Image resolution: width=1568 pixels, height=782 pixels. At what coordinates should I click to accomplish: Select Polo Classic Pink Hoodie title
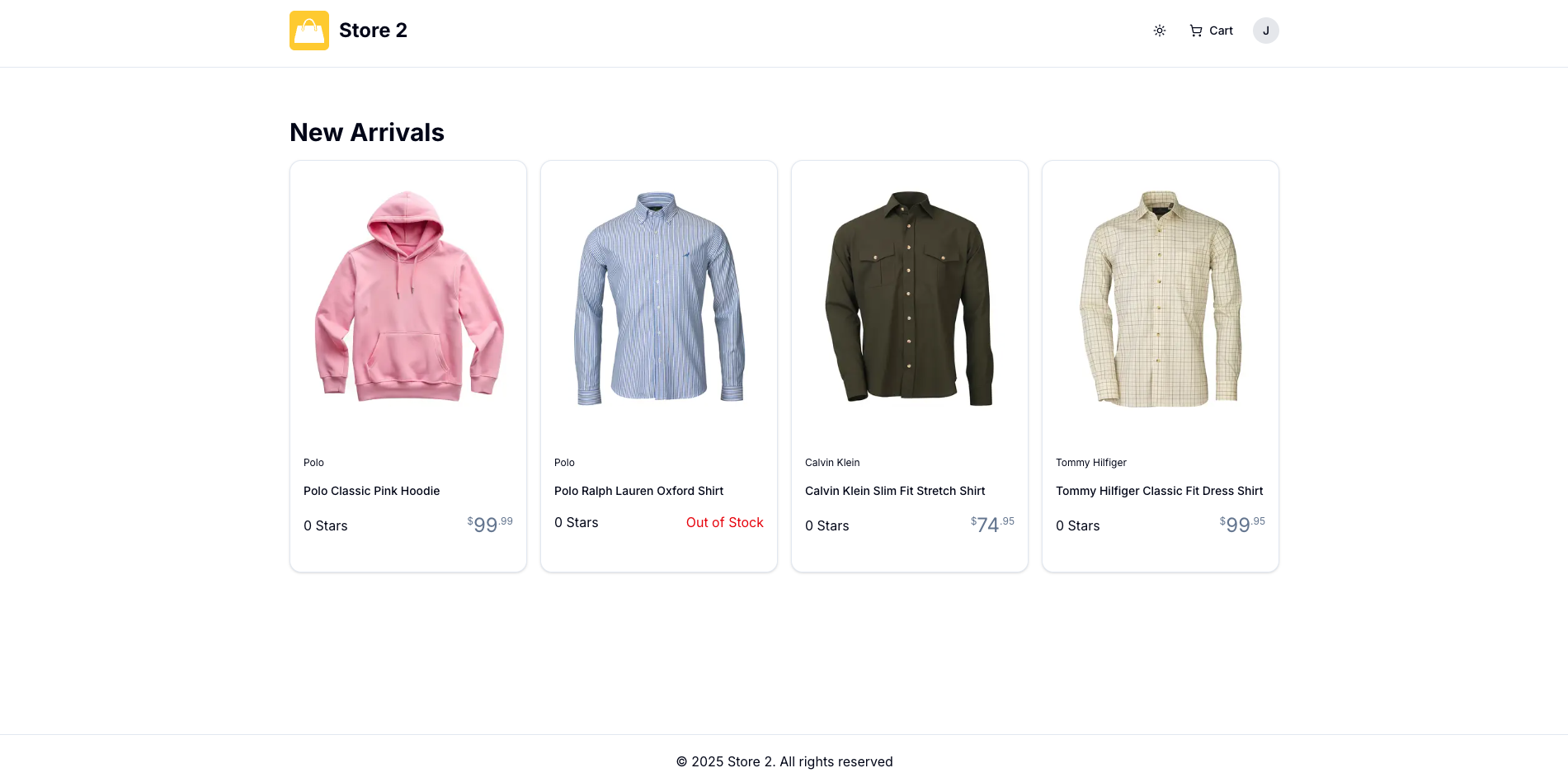(371, 491)
